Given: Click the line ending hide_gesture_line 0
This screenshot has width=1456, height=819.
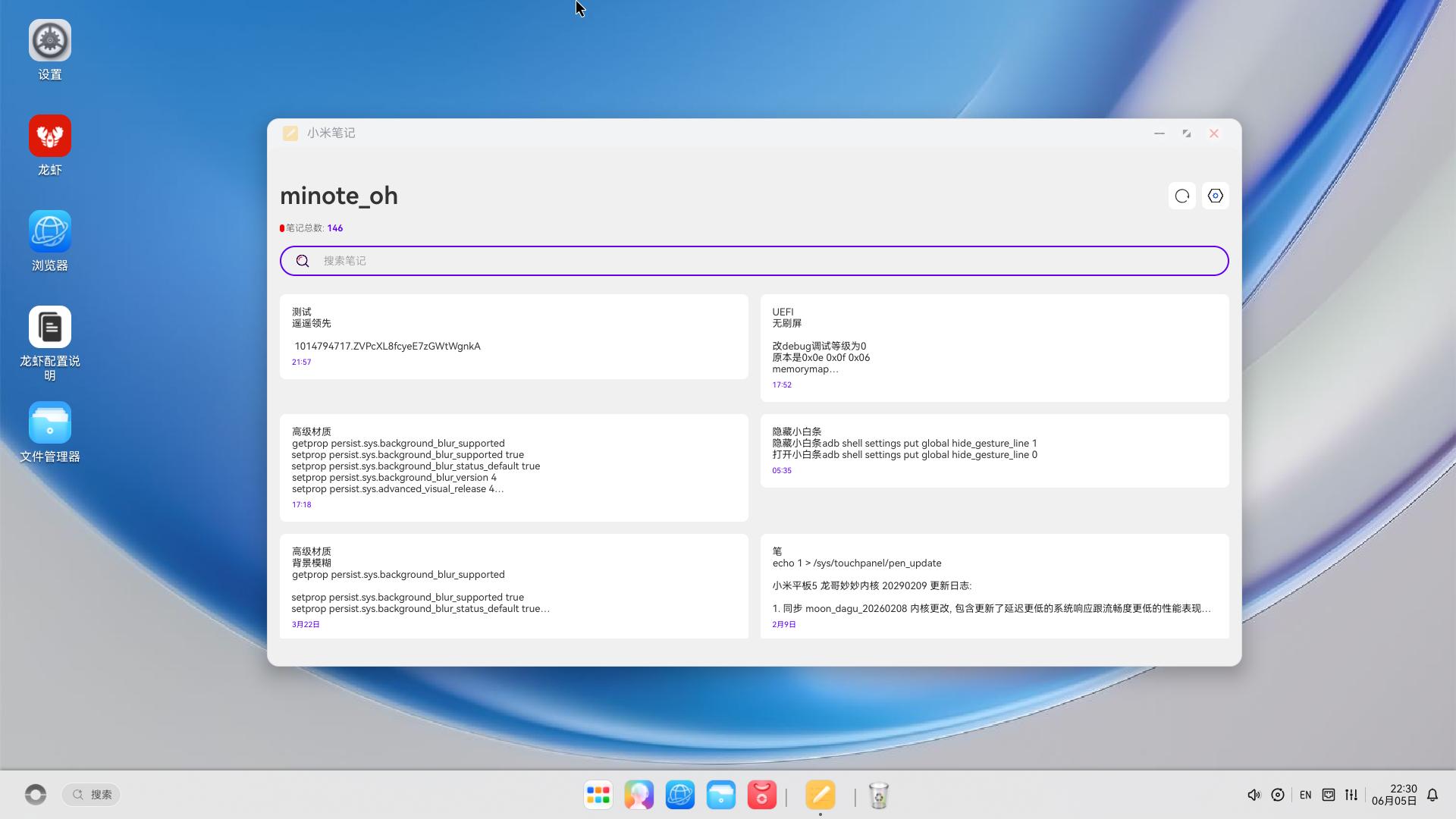Looking at the screenshot, I should coord(905,455).
